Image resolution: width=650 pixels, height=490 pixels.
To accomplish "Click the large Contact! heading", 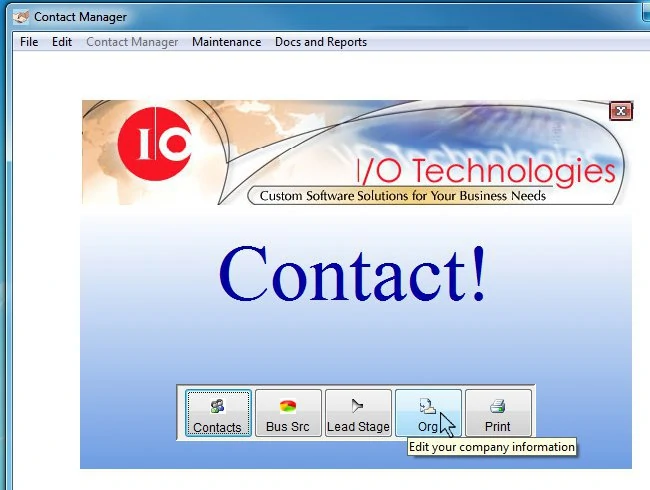I will click(x=352, y=273).
